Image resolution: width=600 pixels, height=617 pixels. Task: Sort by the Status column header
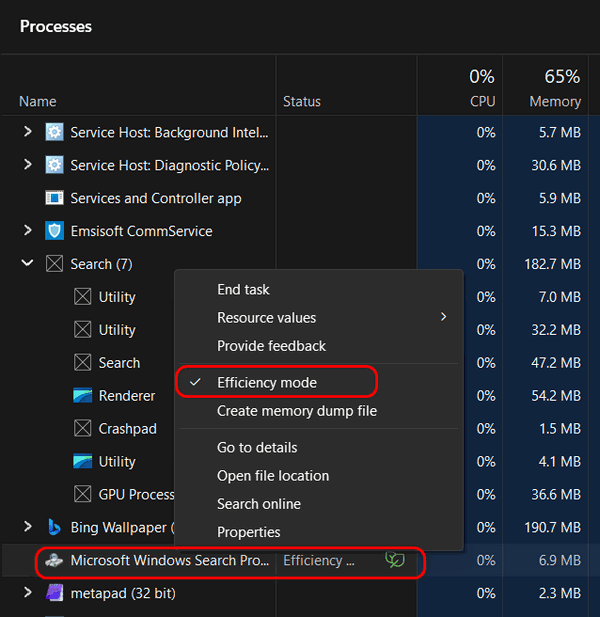[302, 102]
